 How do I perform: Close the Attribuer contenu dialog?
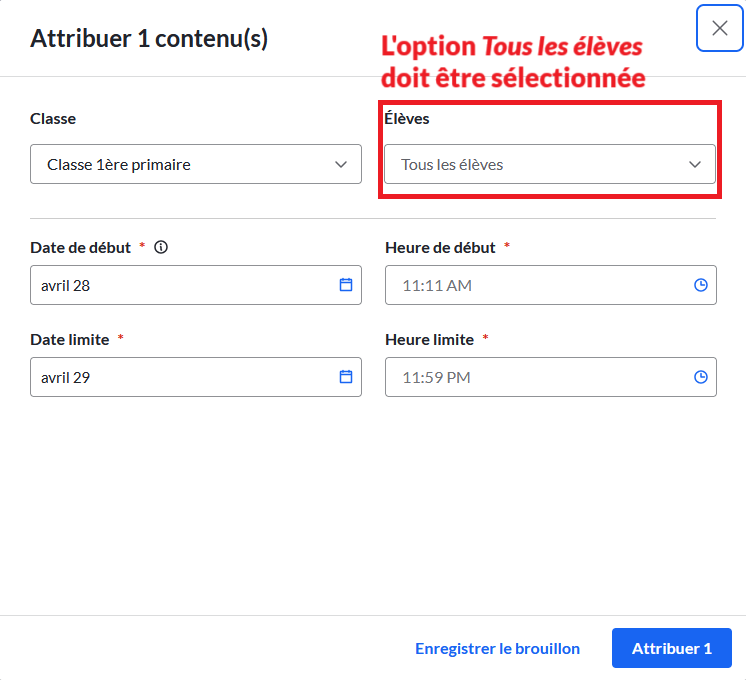click(x=719, y=28)
